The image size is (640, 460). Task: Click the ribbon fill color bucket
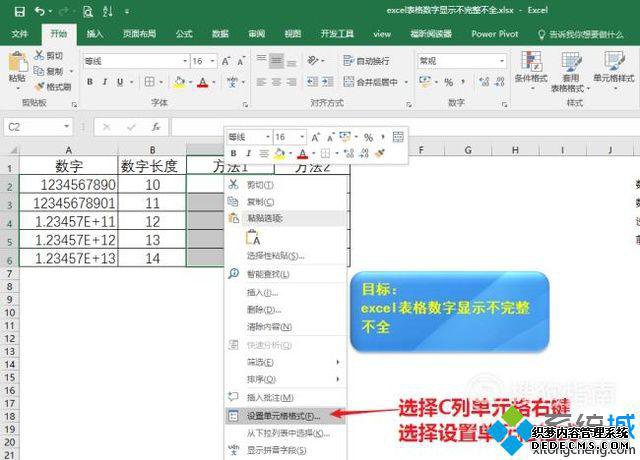(179, 82)
